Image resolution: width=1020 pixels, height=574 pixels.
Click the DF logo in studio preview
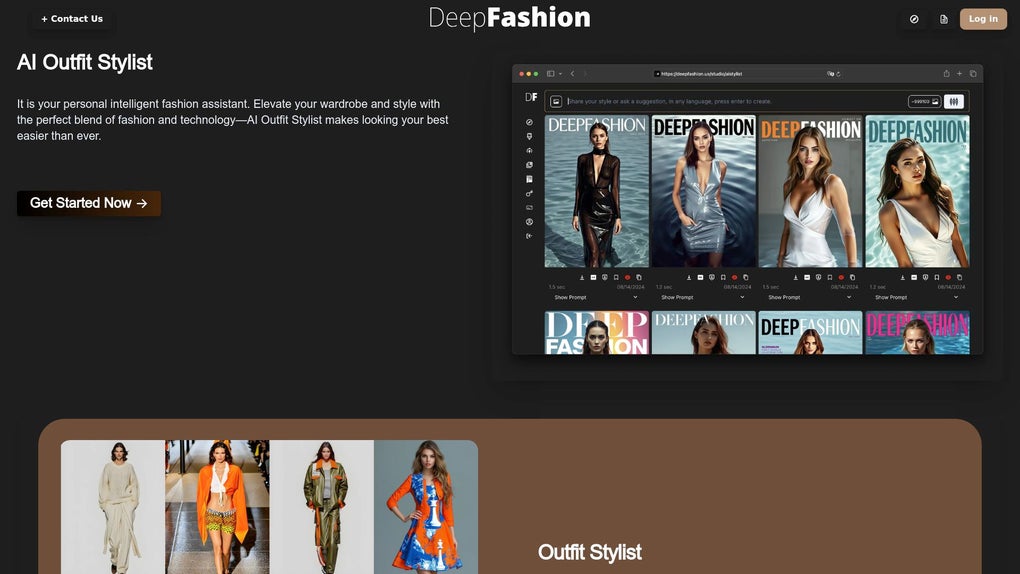531,97
